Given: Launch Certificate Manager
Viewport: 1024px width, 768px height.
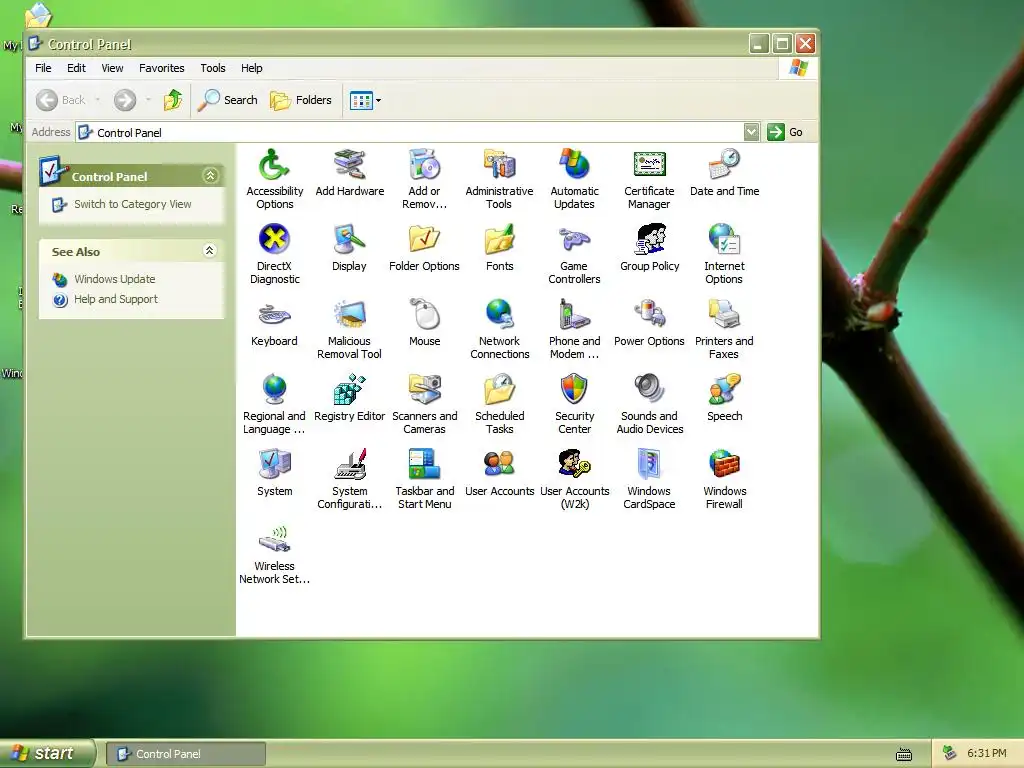Looking at the screenshot, I should pyautogui.click(x=649, y=178).
